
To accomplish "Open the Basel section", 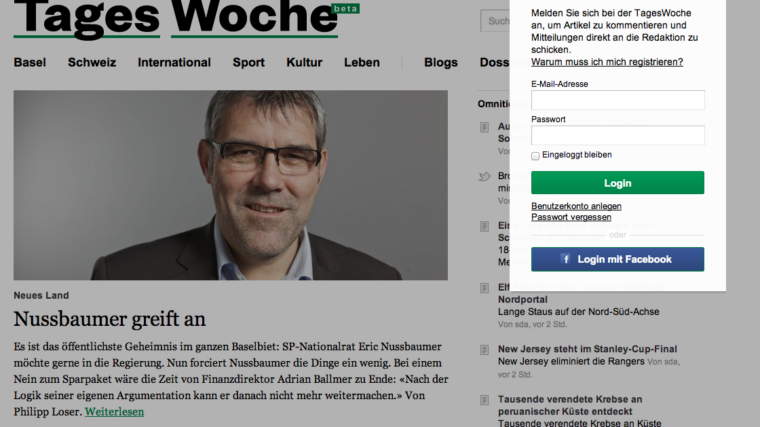I will click(x=30, y=63).
